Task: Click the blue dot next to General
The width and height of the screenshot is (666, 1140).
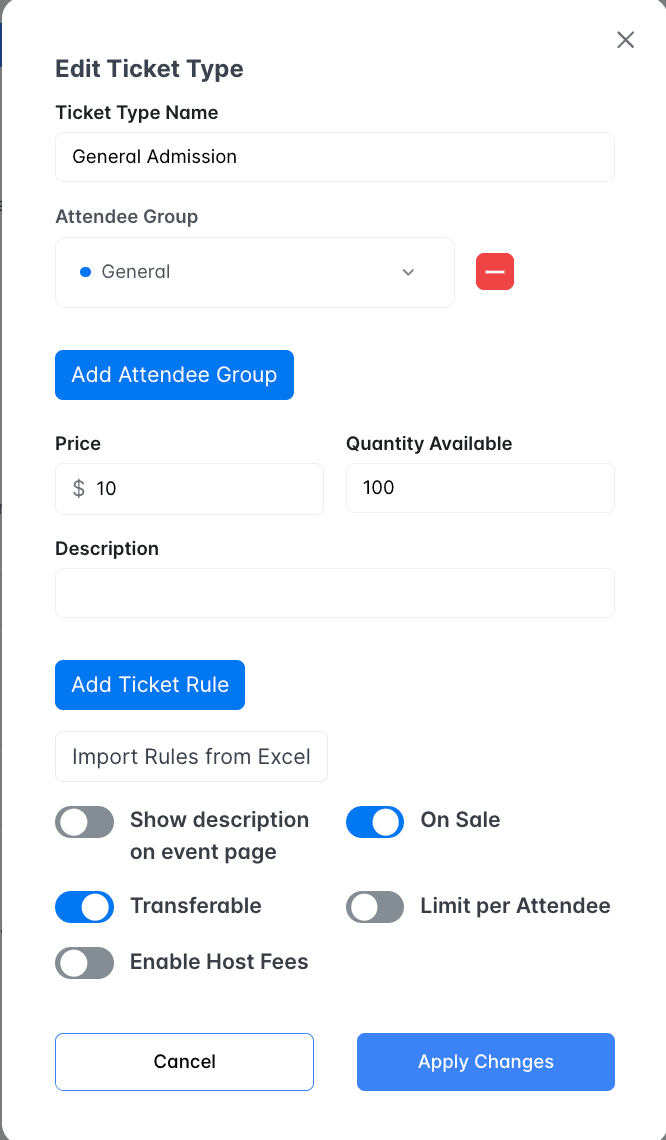Action: click(85, 271)
